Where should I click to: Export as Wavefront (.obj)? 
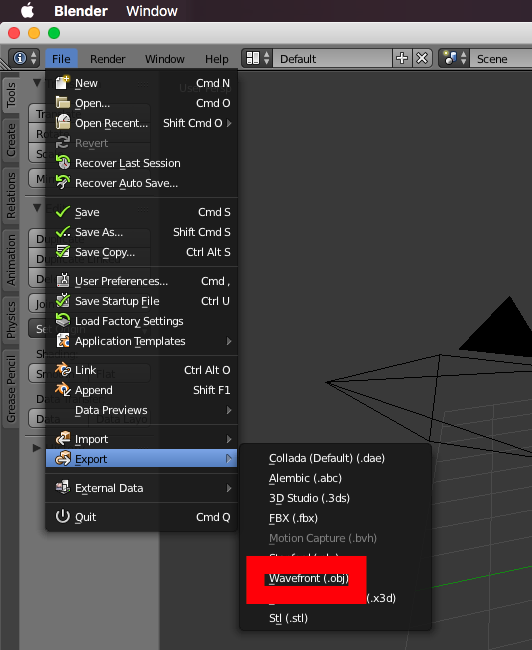tap(309, 578)
